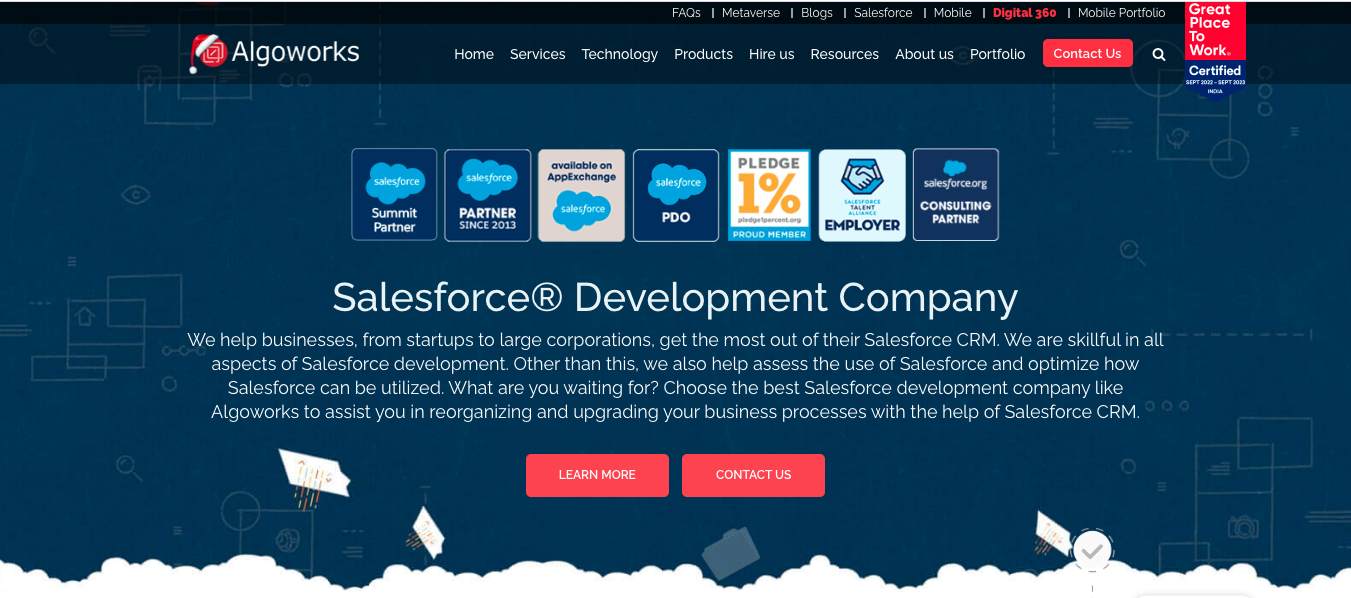Open the Technology menu
1351x598 pixels.
tap(620, 54)
